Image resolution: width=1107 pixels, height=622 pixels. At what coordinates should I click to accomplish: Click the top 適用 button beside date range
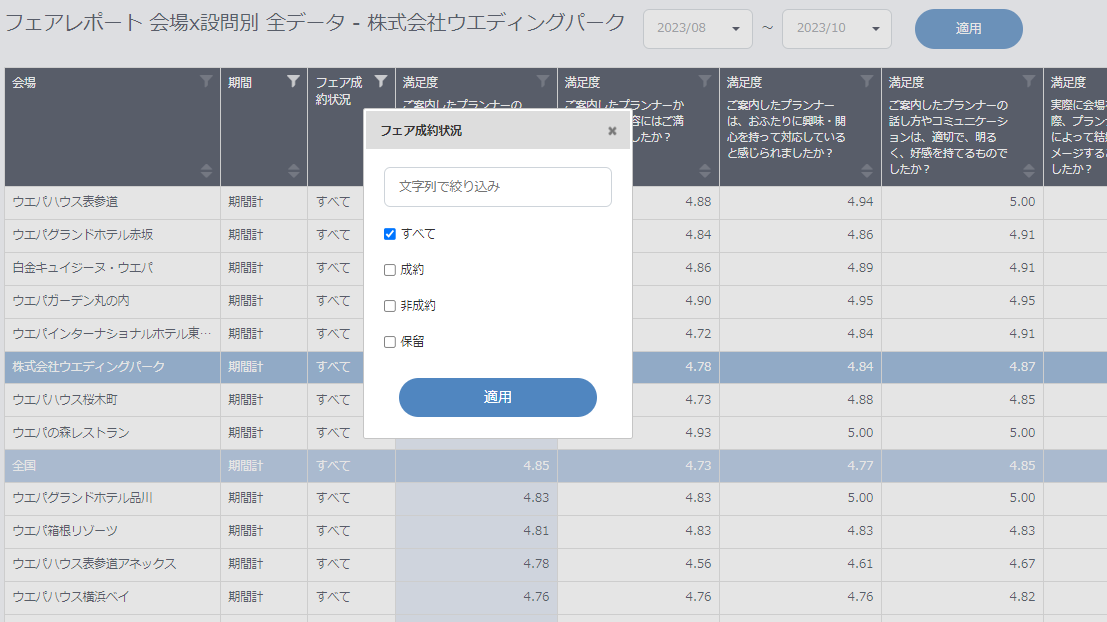968,29
